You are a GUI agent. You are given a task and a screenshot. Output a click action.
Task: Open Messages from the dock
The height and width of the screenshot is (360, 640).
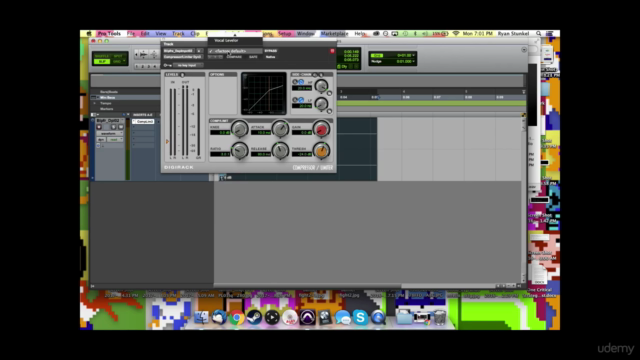point(342,317)
